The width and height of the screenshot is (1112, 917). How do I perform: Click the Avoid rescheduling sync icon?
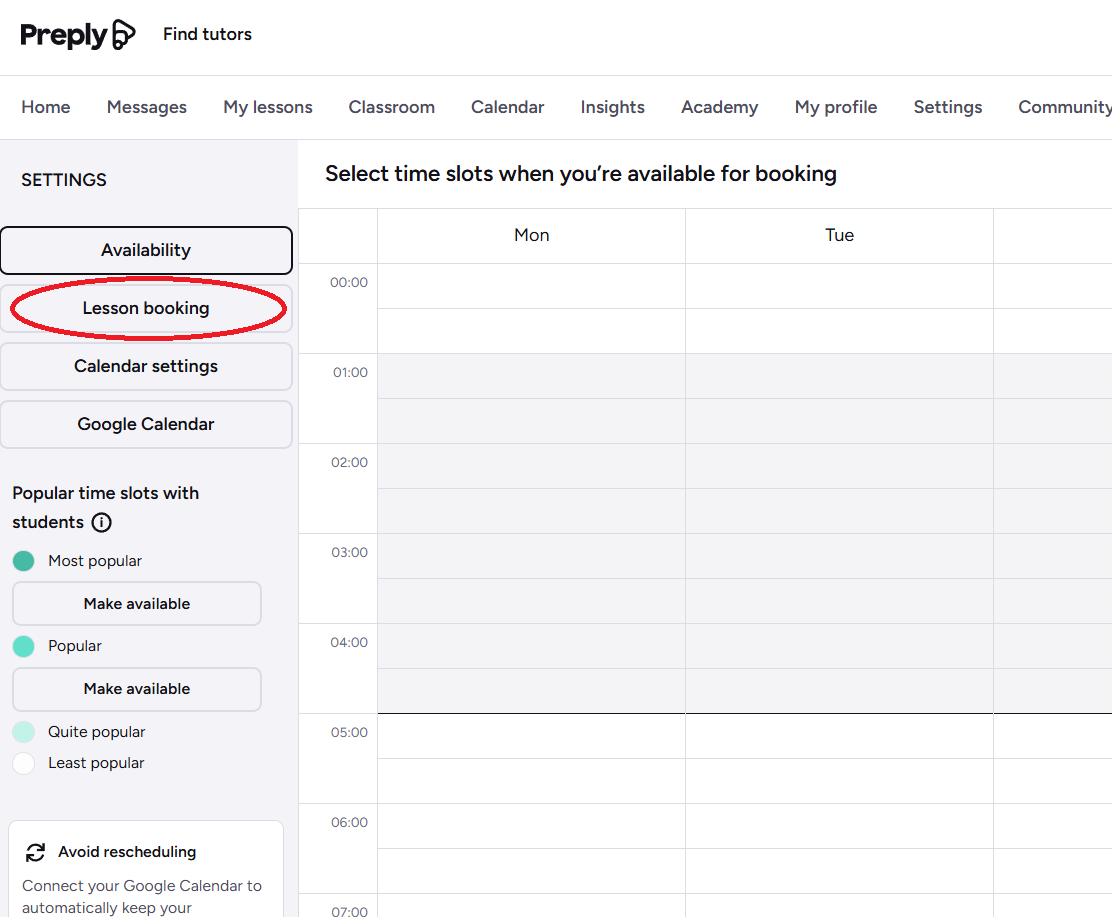tap(36, 852)
